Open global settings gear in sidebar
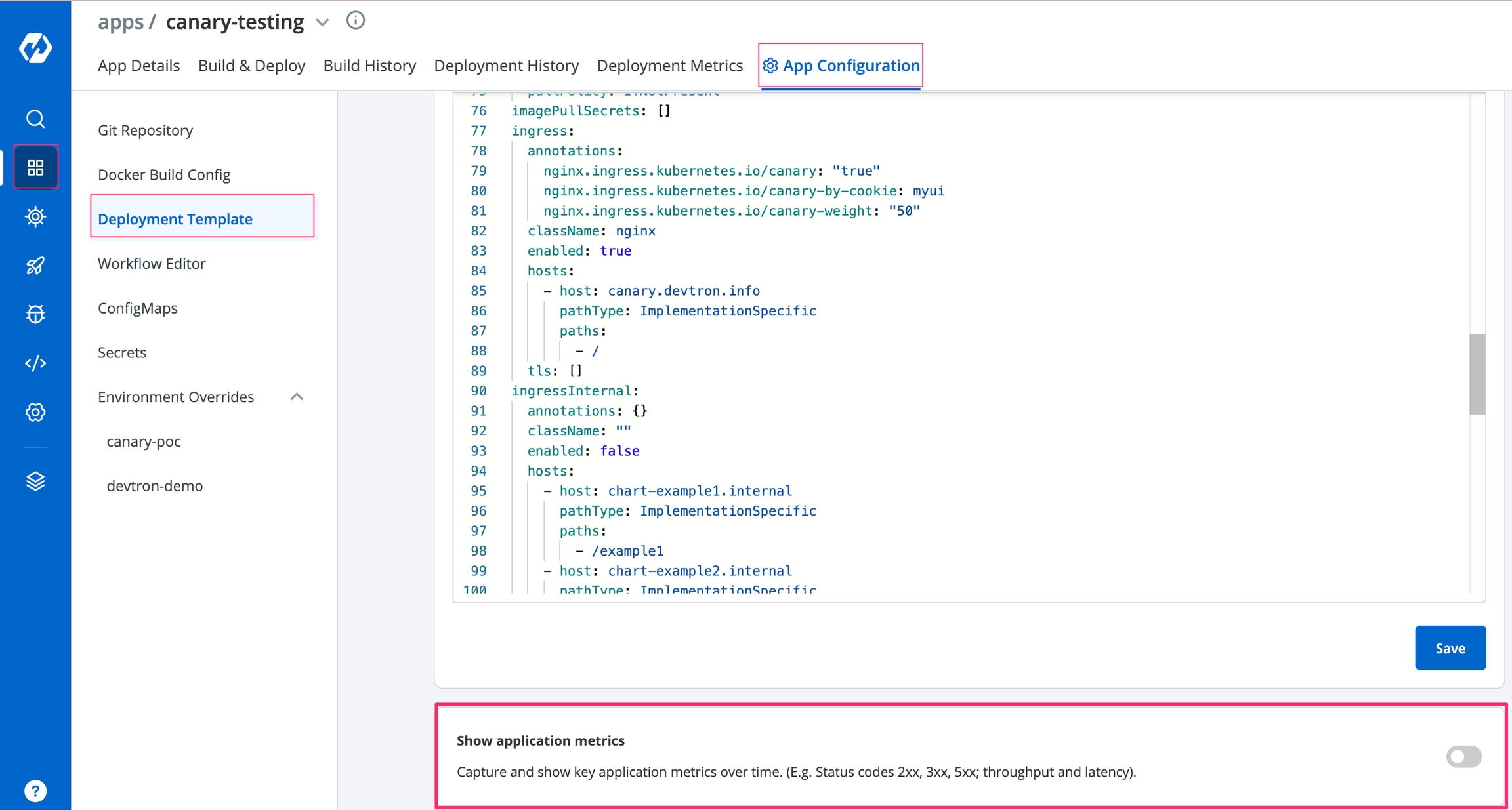The height and width of the screenshot is (810, 1512). click(35, 412)
